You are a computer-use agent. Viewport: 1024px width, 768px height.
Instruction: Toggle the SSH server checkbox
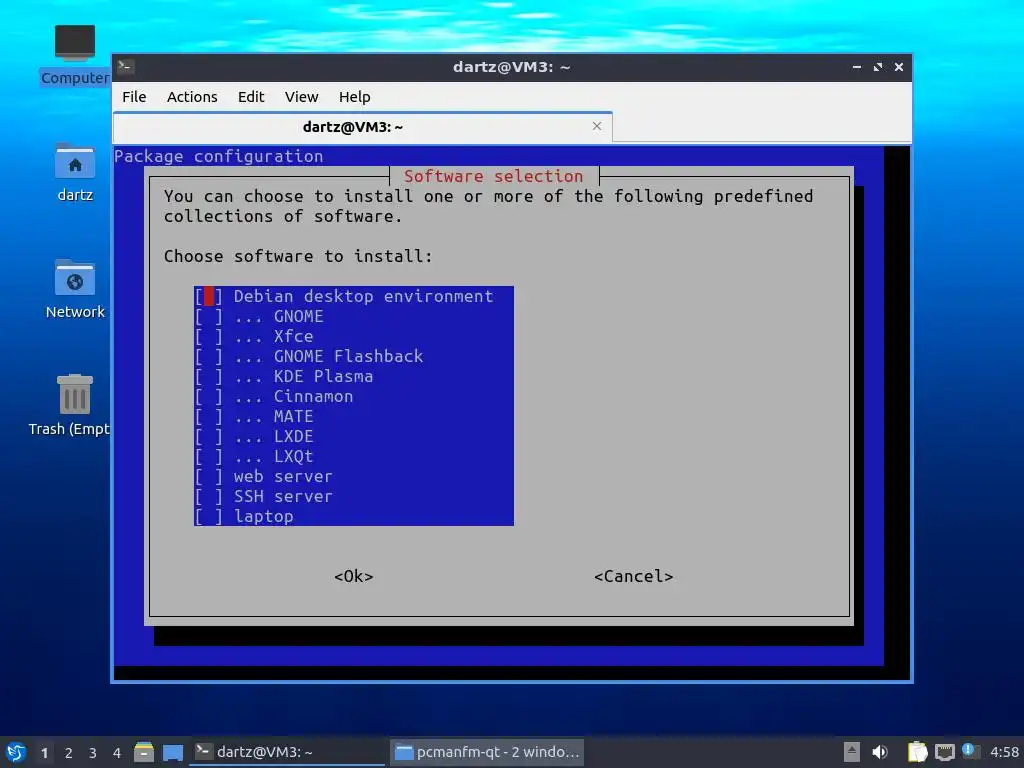209,496
